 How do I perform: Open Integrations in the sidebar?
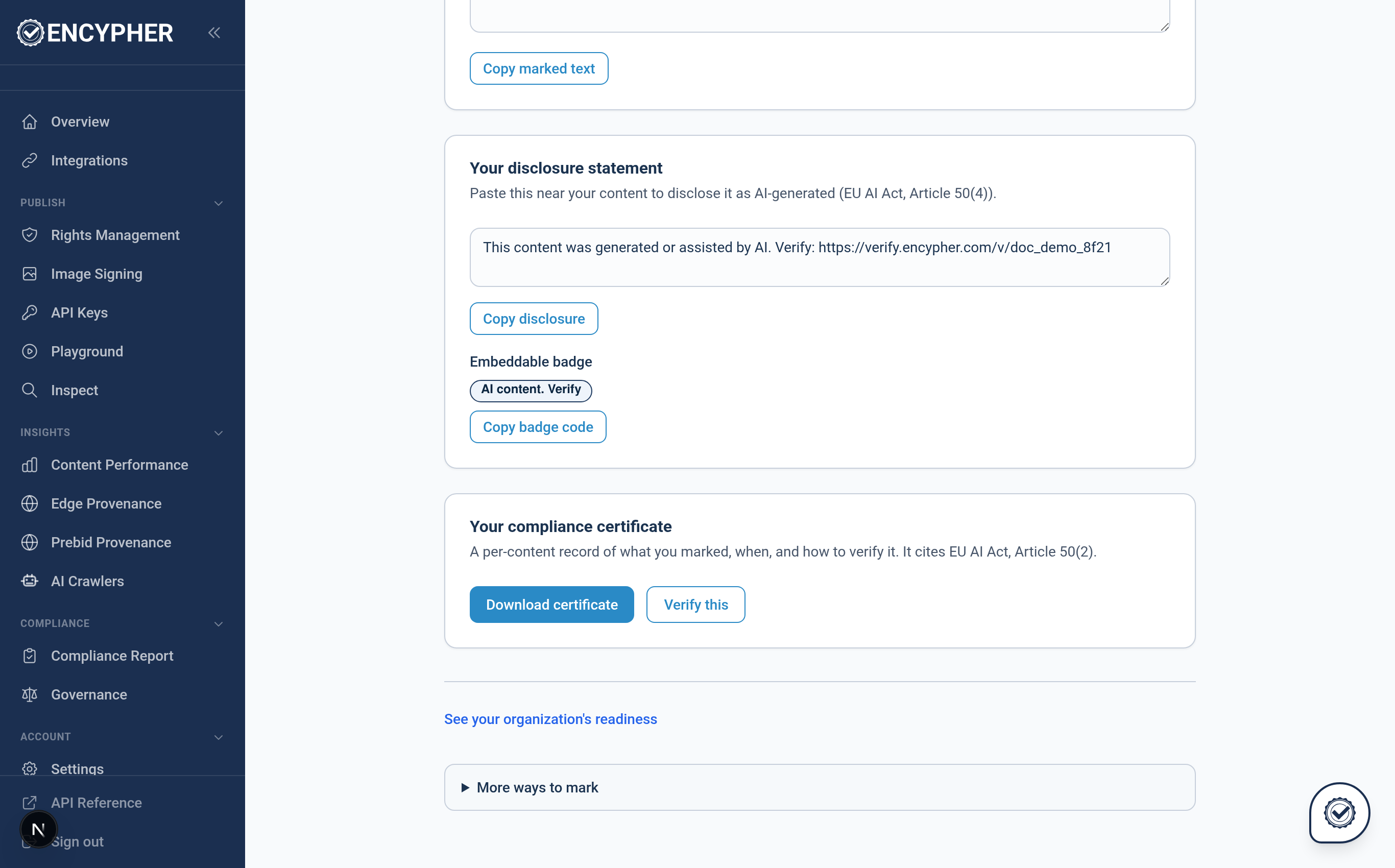click(89, 160)
